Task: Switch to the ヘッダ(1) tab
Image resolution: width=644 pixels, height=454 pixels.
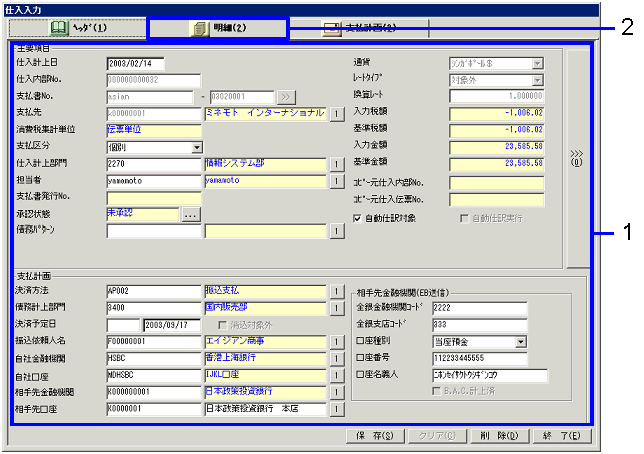Action: point(78,28)
